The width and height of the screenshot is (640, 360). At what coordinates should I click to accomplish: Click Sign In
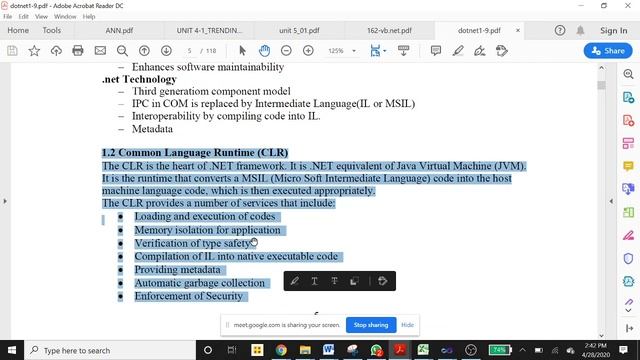point(613,30)
